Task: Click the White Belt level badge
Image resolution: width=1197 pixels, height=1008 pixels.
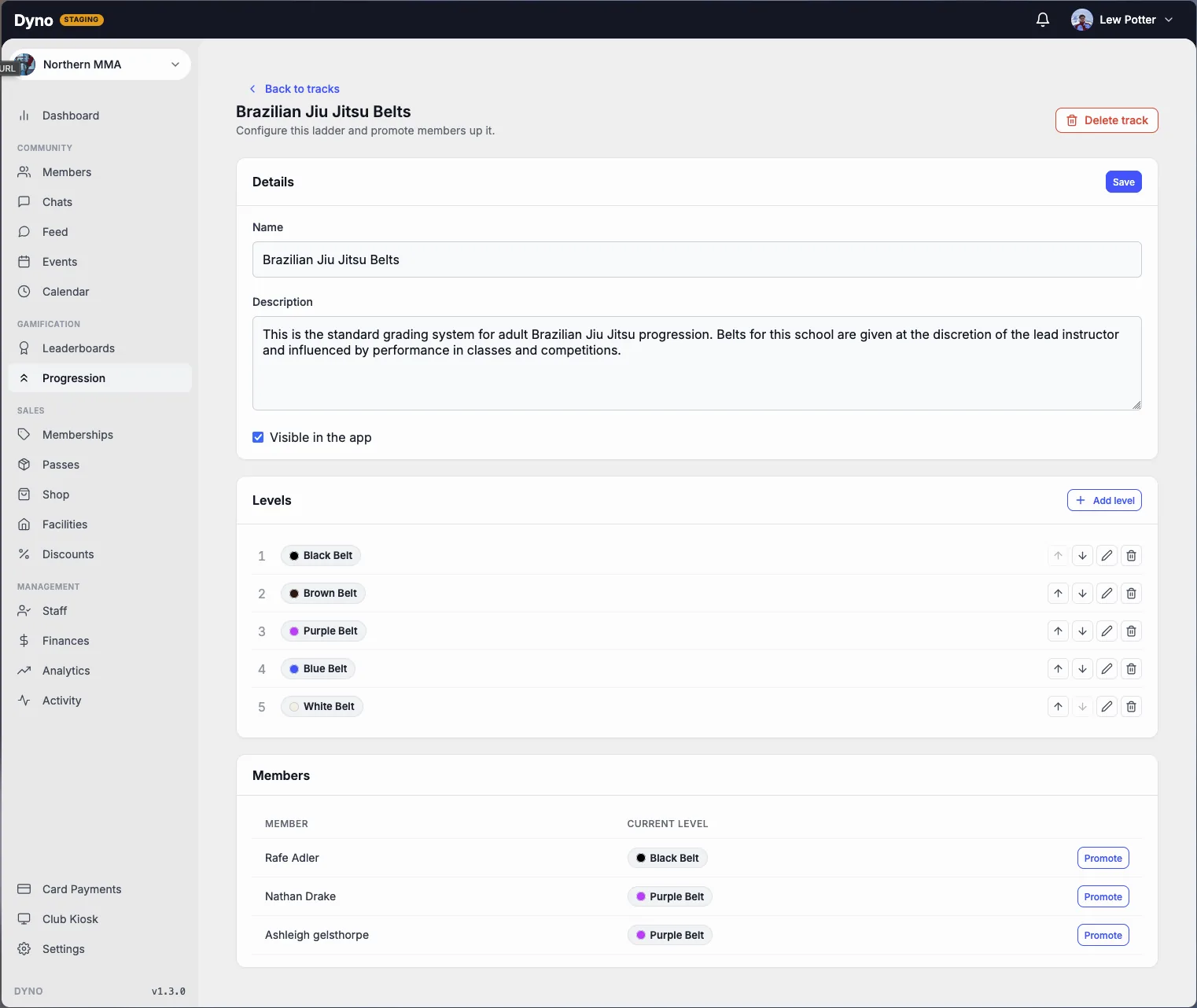Action: 322,707
